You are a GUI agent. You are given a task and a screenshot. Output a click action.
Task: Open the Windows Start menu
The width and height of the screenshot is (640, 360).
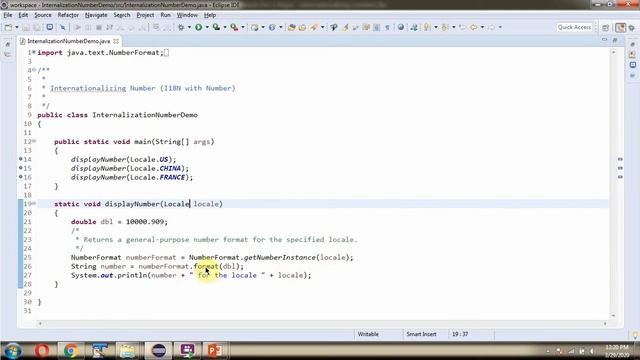coord(13,351)
